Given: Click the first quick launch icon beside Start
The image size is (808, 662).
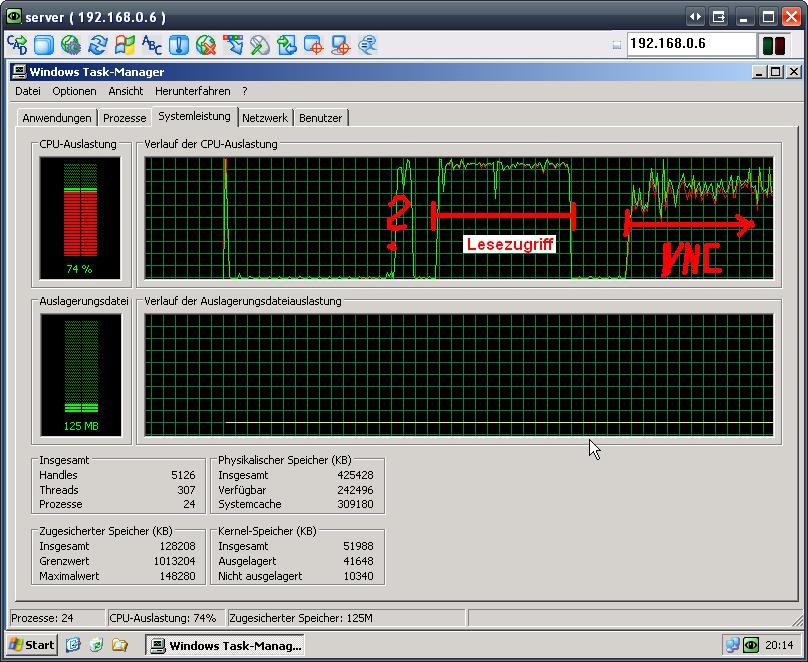Looking at the screenshot, I should pyautogui.click(x=73, y=645).
